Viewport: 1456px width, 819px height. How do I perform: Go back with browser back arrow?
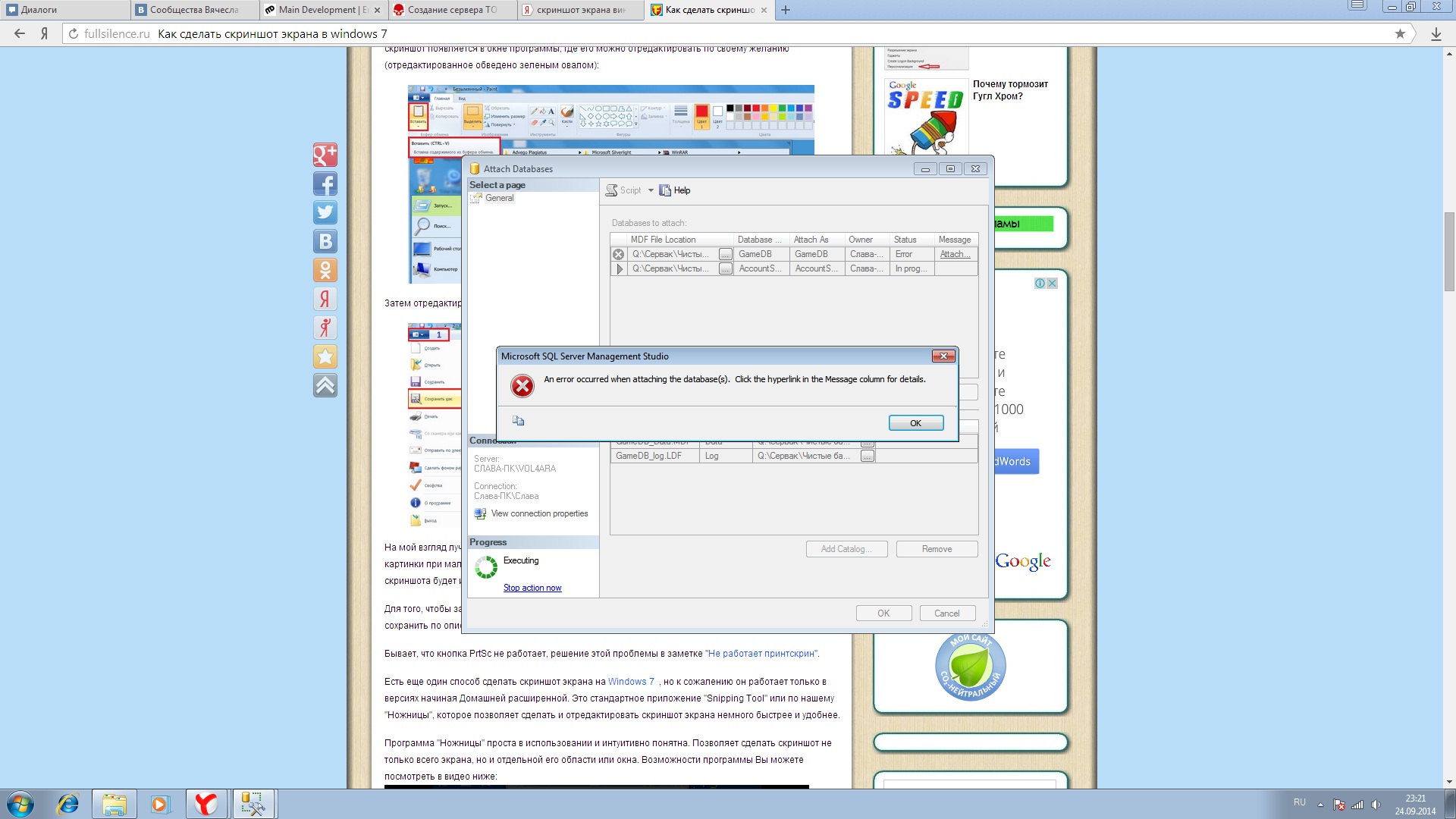coord(20,33)
